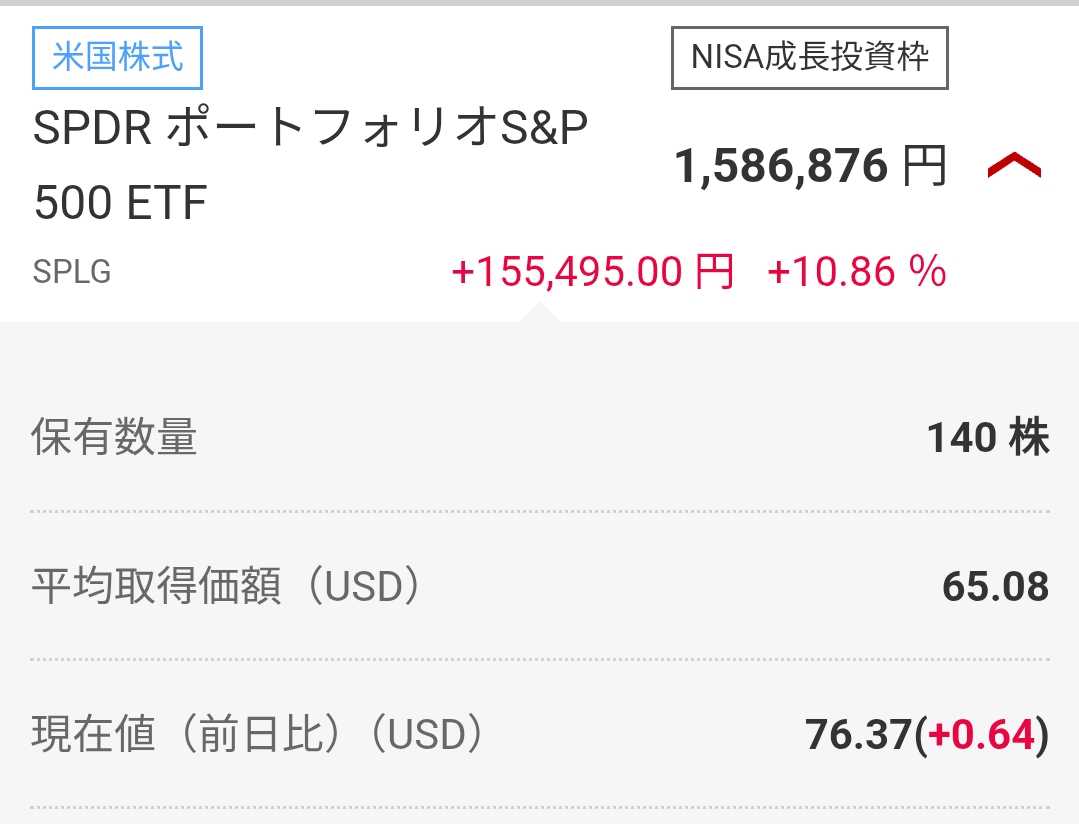Viewport: 1079px width, 824px height.
Task: Open SPDR ポートフォリオS&P 500 ETF name
Action: click(310, 165)
